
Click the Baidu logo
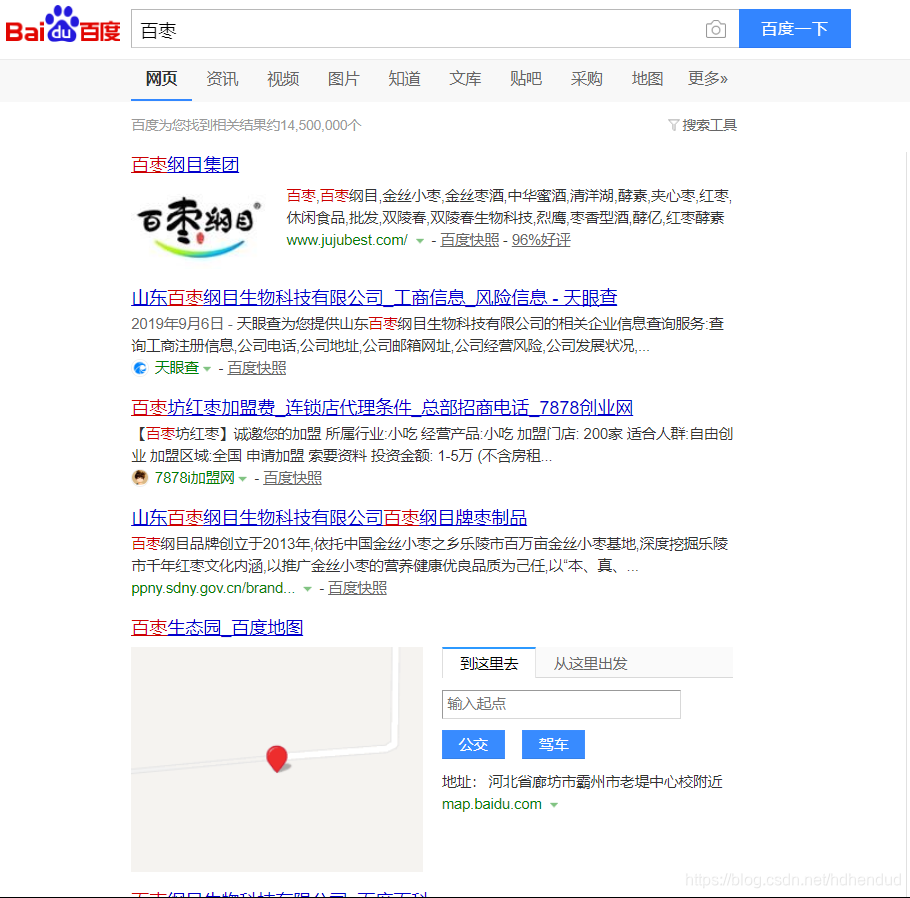pyautogui.click(x=63, y=26)
